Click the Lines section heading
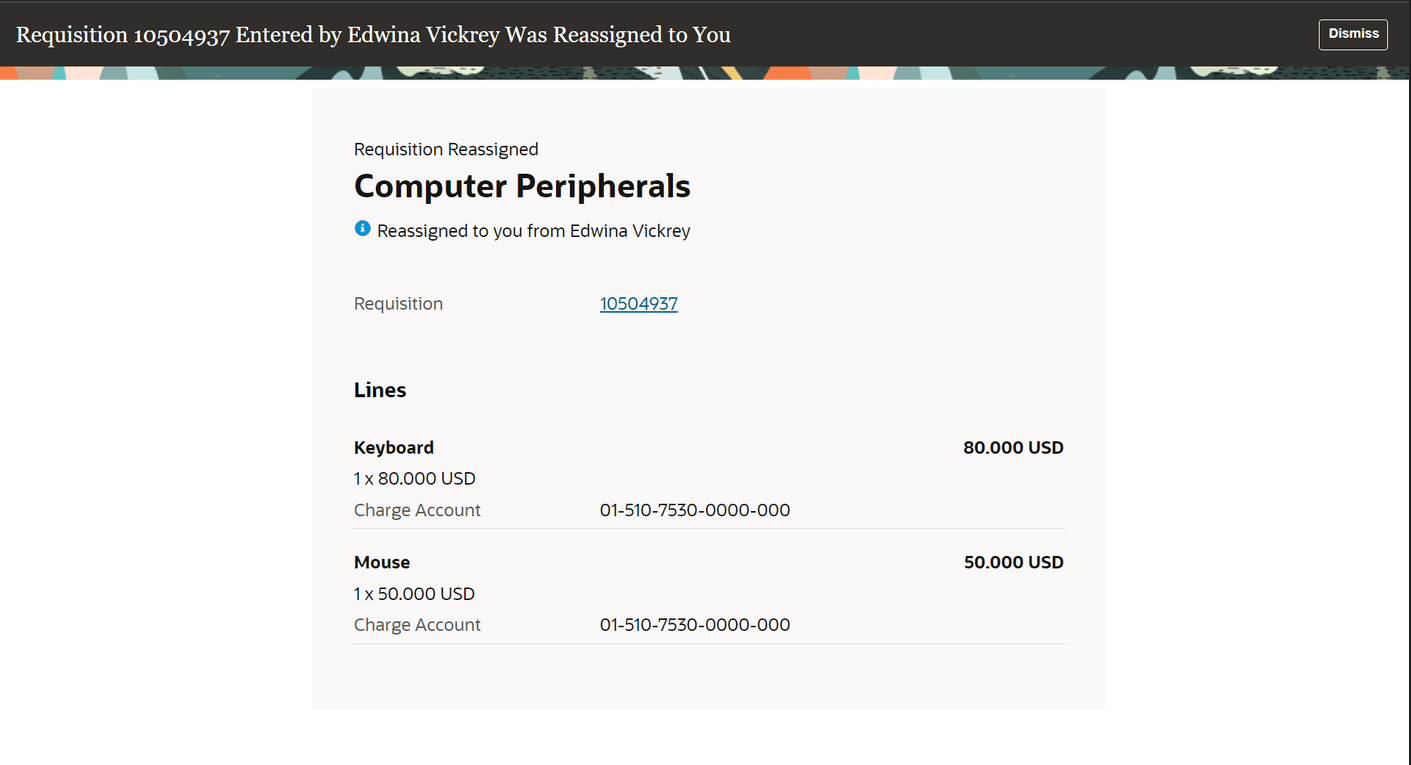Screen dimensions: 1411x765 380,390
